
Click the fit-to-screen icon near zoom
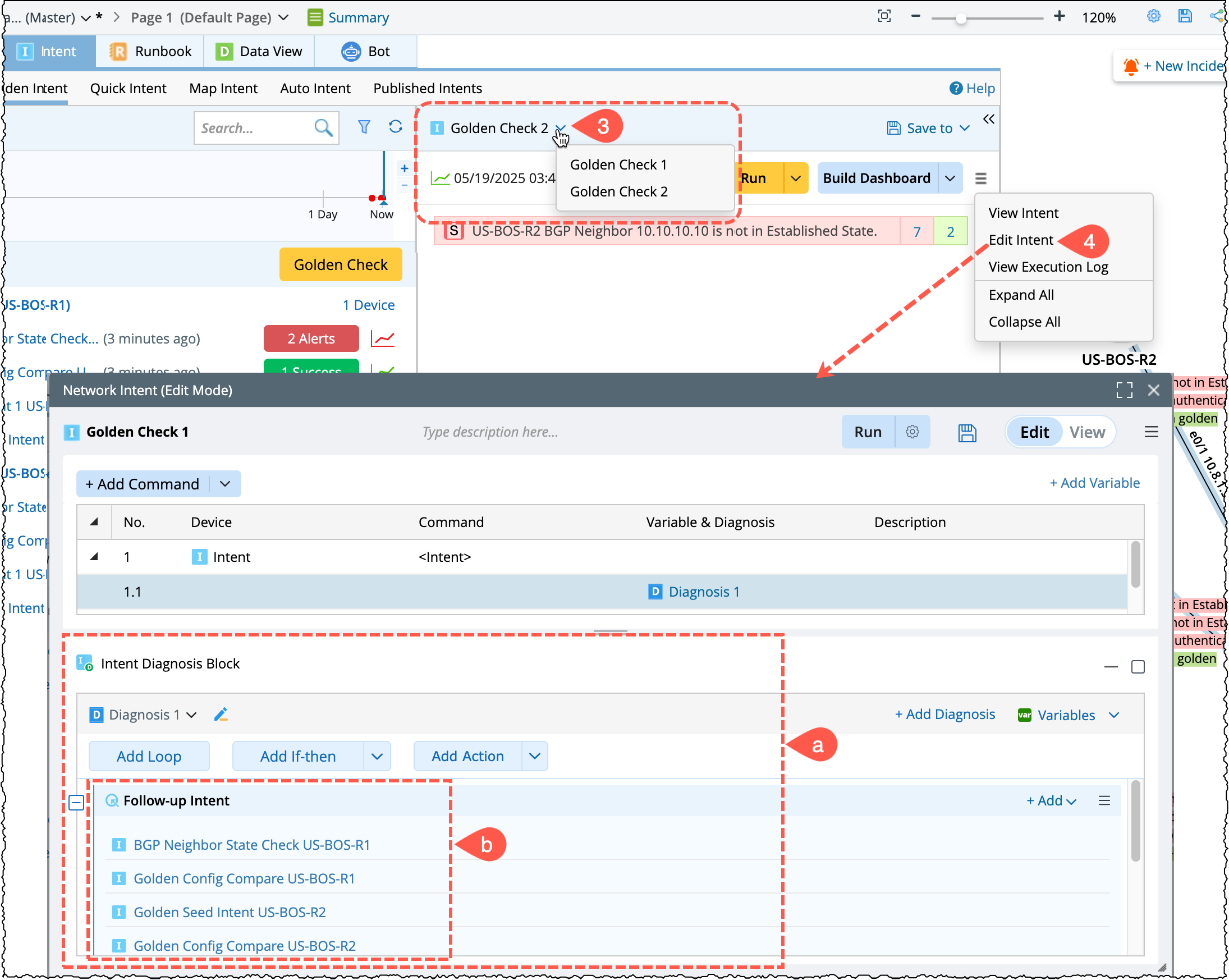click(x=884, y=16)
